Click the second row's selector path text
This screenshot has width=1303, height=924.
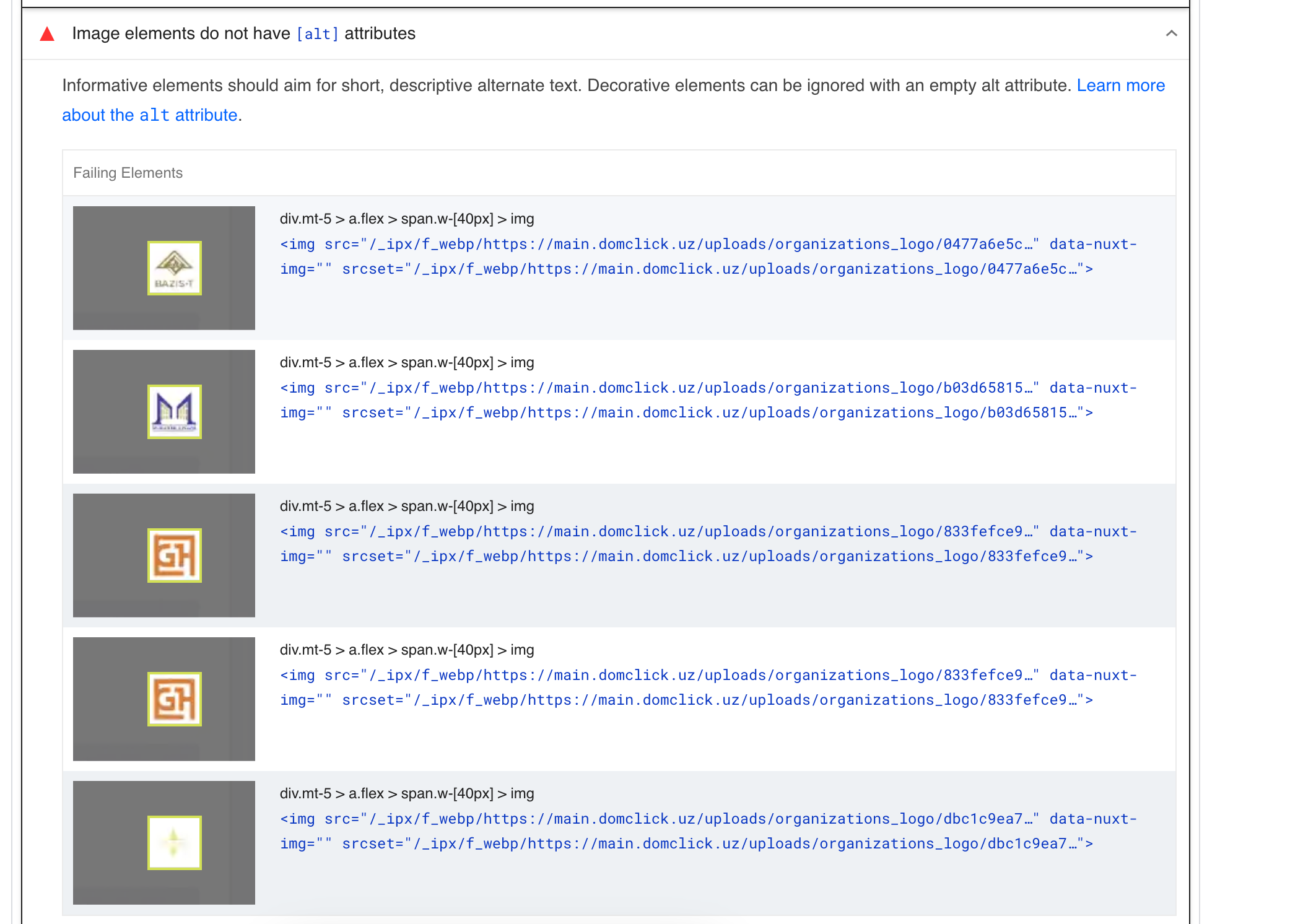(406, 362)
